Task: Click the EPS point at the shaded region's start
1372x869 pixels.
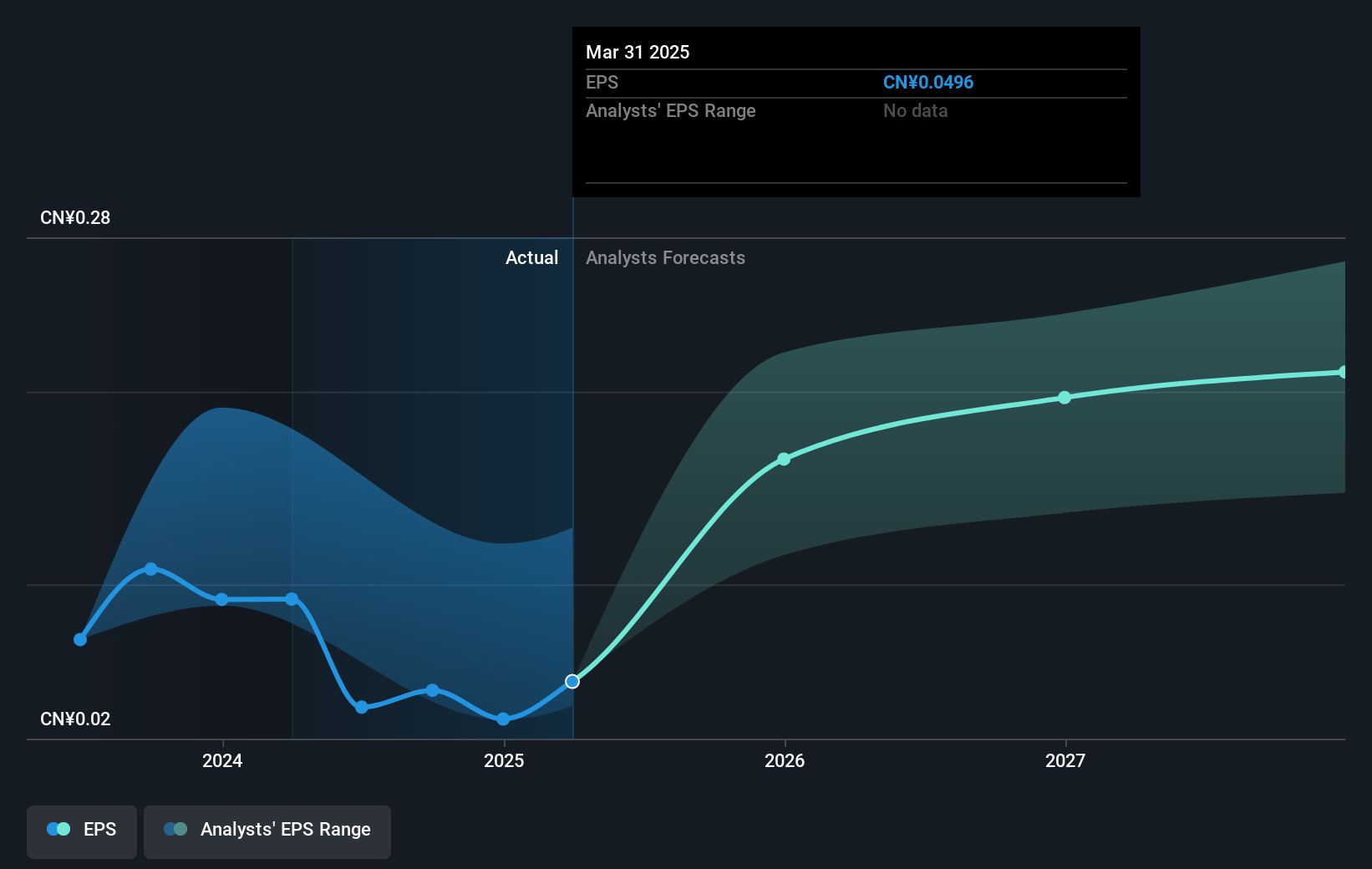Action: pyautogui.click(x=292, y=599)
